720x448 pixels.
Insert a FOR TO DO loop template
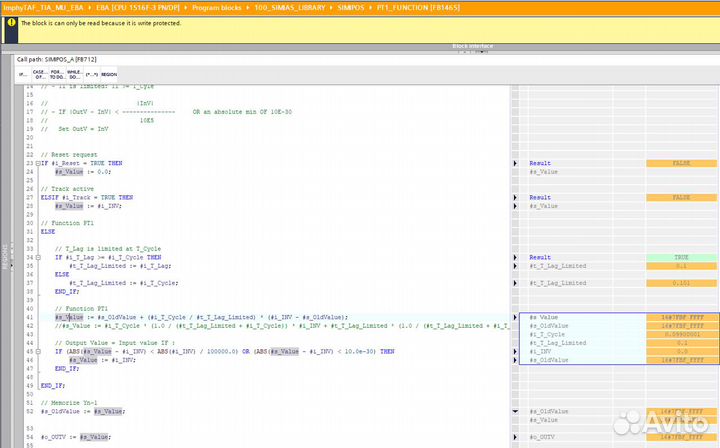[x=56, y=74]
